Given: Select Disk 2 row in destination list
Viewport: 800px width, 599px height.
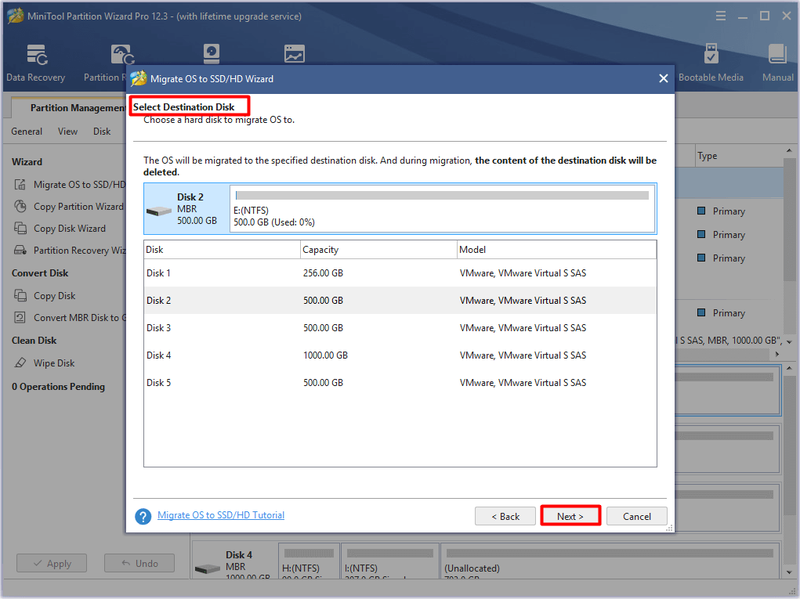Looking at the screenshot, I should (x=400, y=301).
